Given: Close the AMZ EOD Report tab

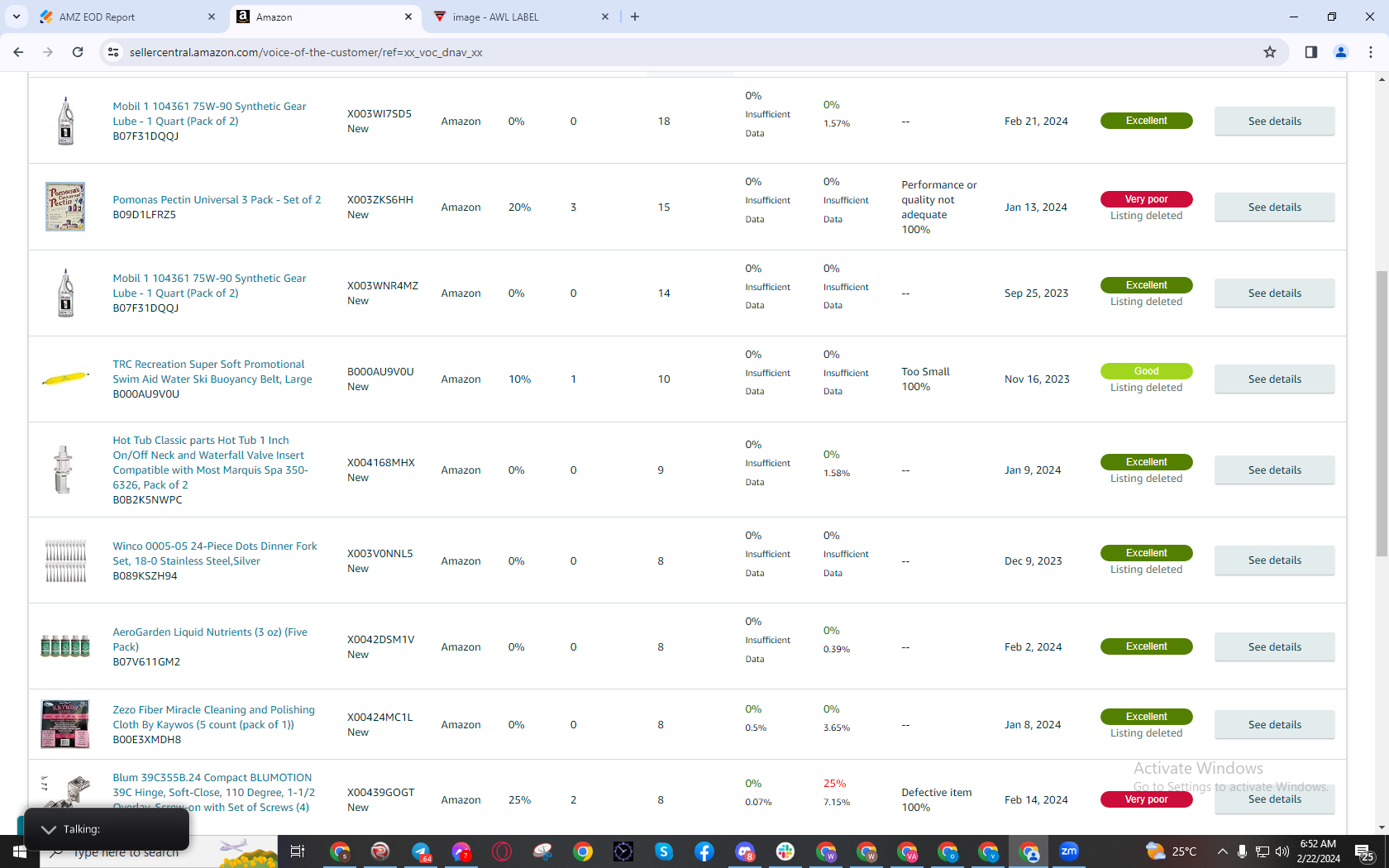Looking at the screenshot, I should click(x=212, y=17).
